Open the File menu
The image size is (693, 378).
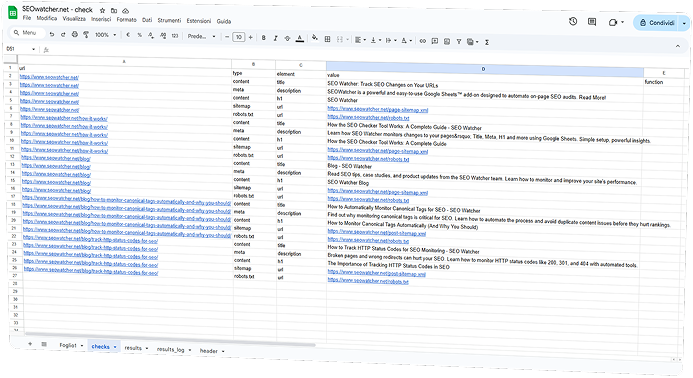pos(27,18)
